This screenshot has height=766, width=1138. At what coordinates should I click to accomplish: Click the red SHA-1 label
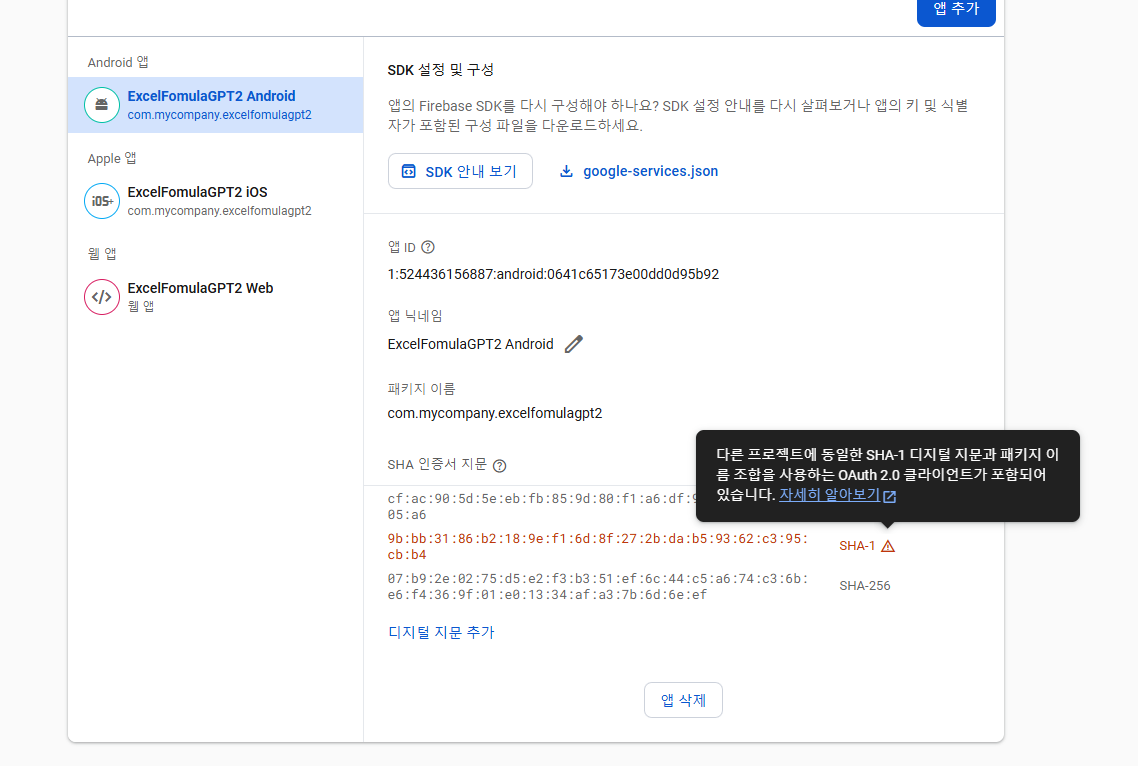tap(857, 546)
